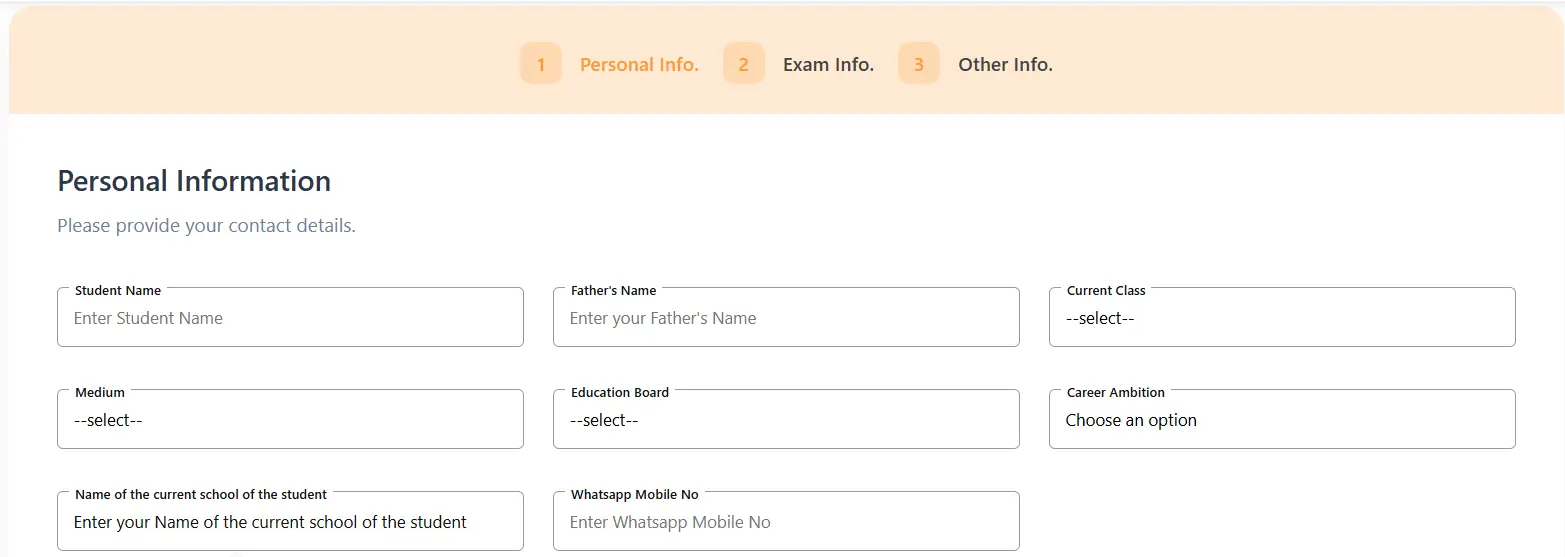Focus the Whatsapp Mobile No field
The height and width of the screenshot is (557, 1565).
786,522
